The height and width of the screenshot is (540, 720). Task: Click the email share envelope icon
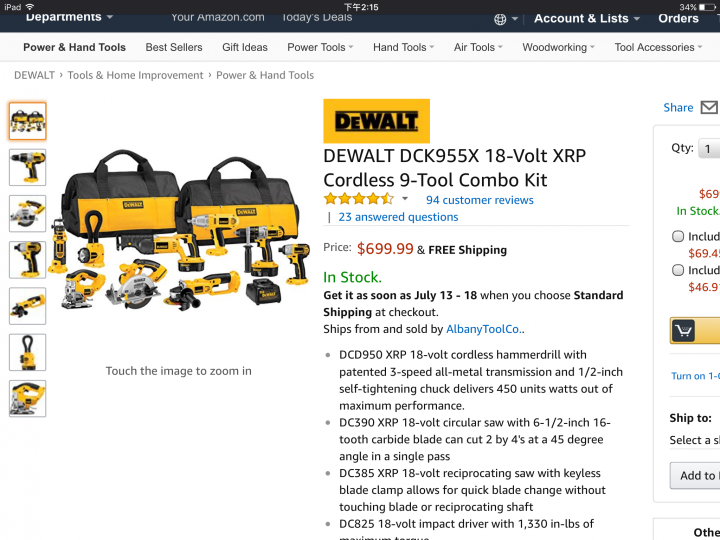[709, 107]
